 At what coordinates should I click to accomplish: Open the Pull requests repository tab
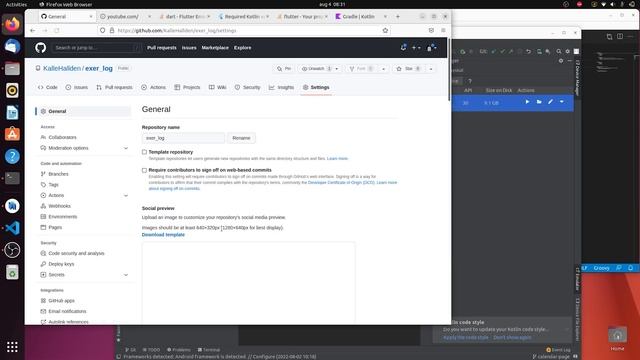(x=115, y=87)
